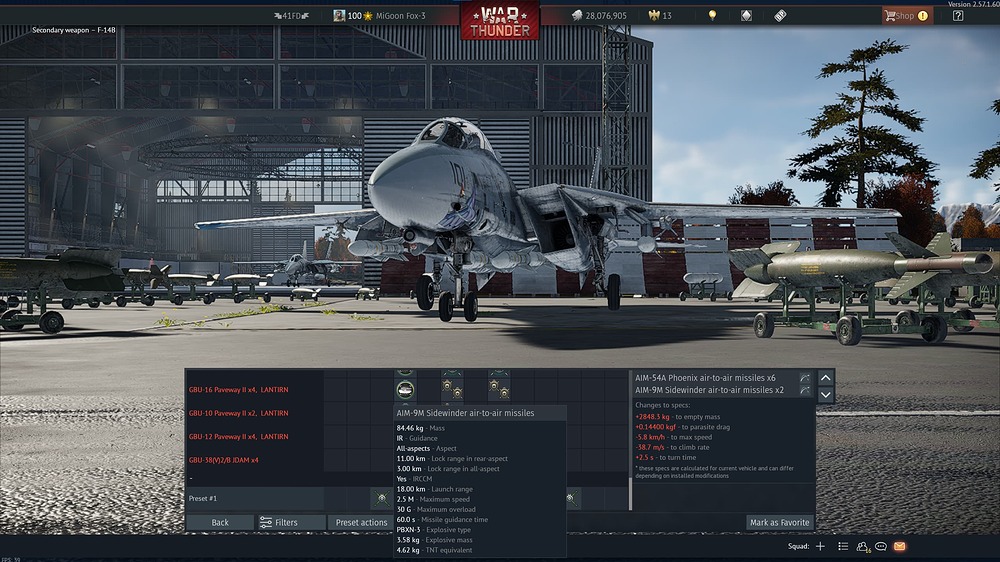1000x562 pixels.
Task: Move the weapon list up with arrow
Action: 825,378
